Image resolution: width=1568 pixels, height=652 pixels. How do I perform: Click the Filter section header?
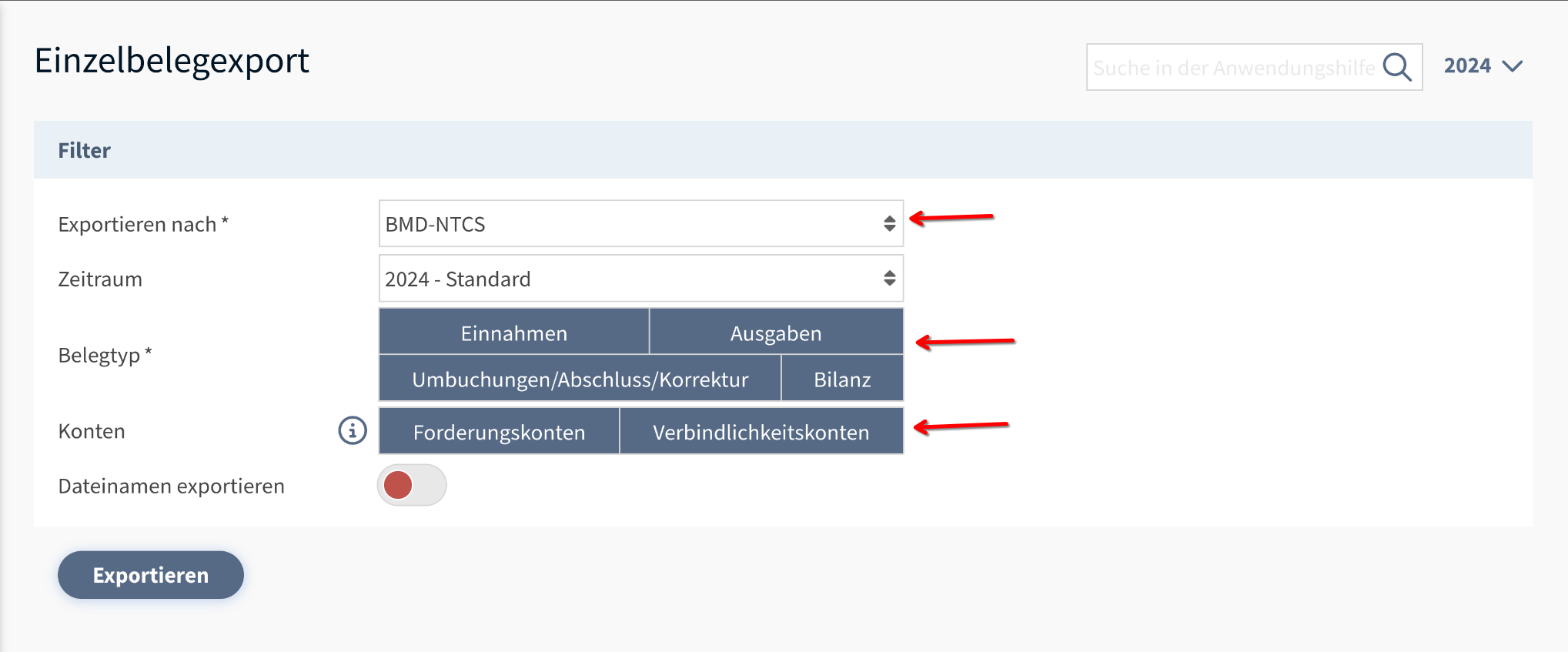coord(783,150)
